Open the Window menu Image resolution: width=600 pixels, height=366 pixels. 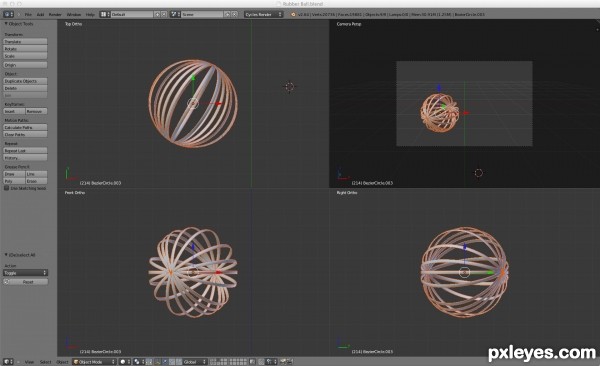(74, 15)
